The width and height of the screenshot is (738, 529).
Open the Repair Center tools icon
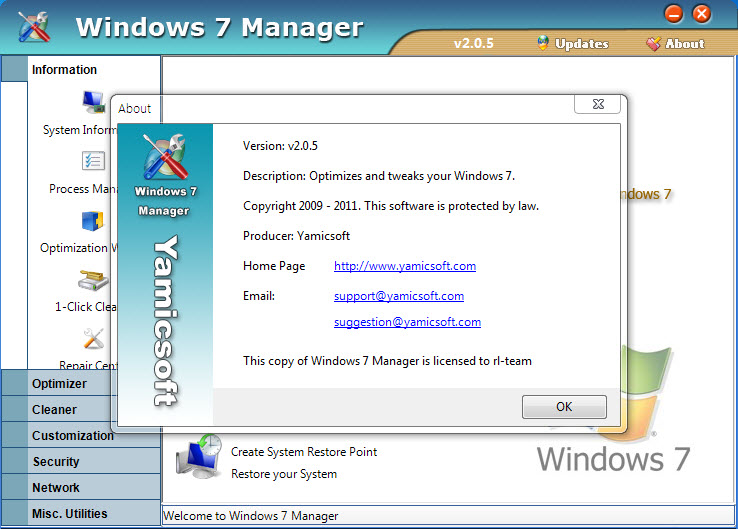click(x=94, y=338)
